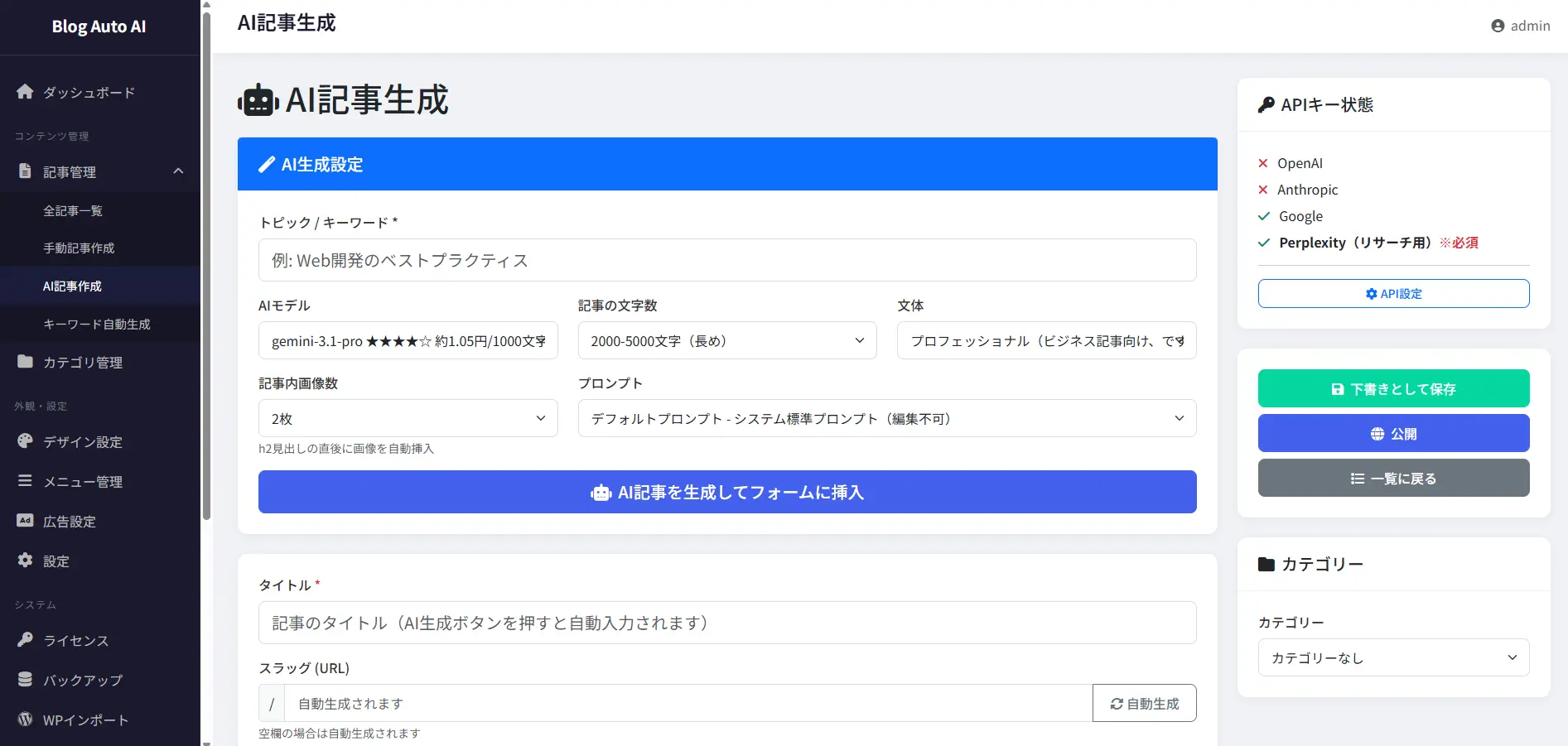Click the トピック / キーワード input field
The width and height of the screenshot is (1568, 746).
[727, 260]
